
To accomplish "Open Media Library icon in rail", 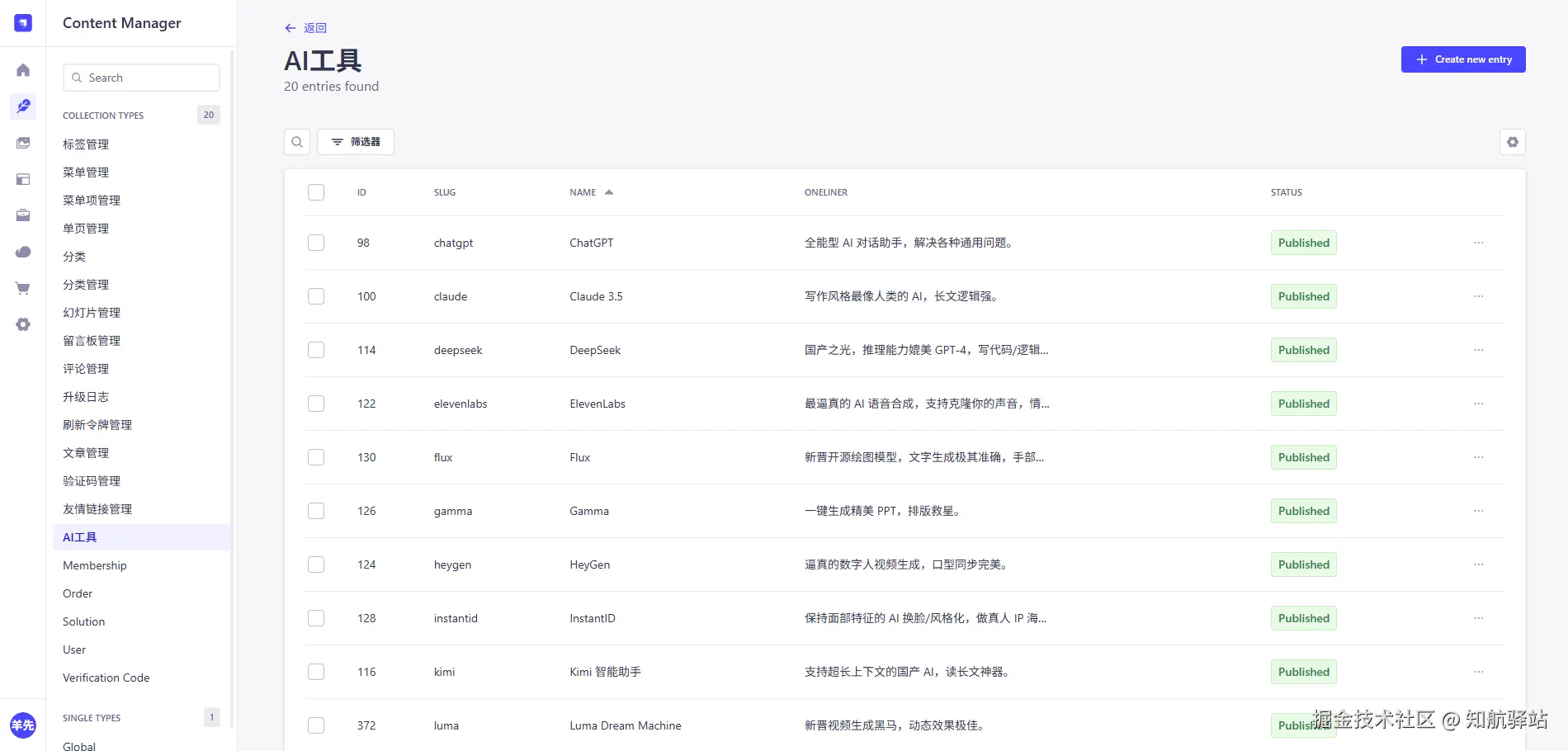I will tap(23, 143).
